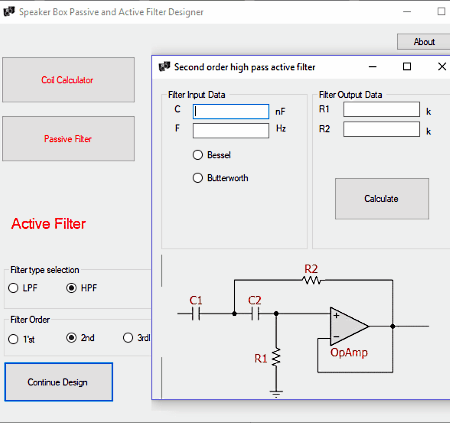Click the C1 capacitor in schematic

point(196,314)
